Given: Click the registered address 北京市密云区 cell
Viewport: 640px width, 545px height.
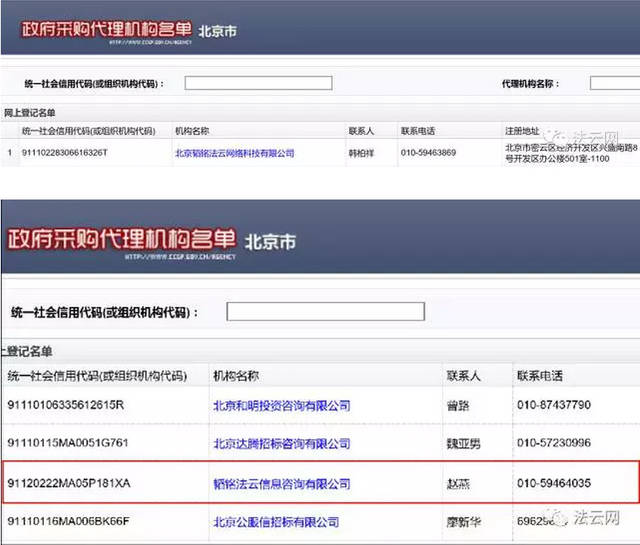Looking at the screenshot, I should (x=571, y=153).
